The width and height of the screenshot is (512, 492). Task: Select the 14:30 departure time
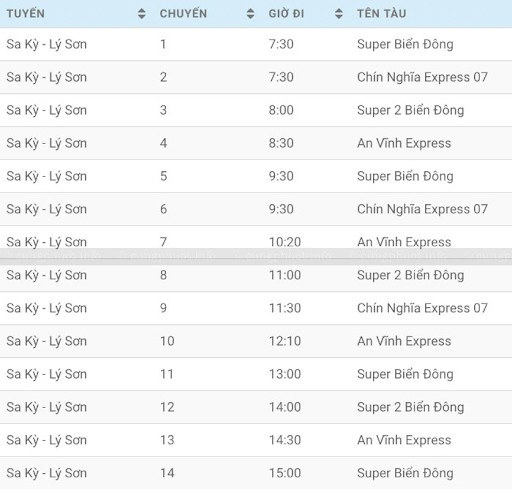coord(285,440)
